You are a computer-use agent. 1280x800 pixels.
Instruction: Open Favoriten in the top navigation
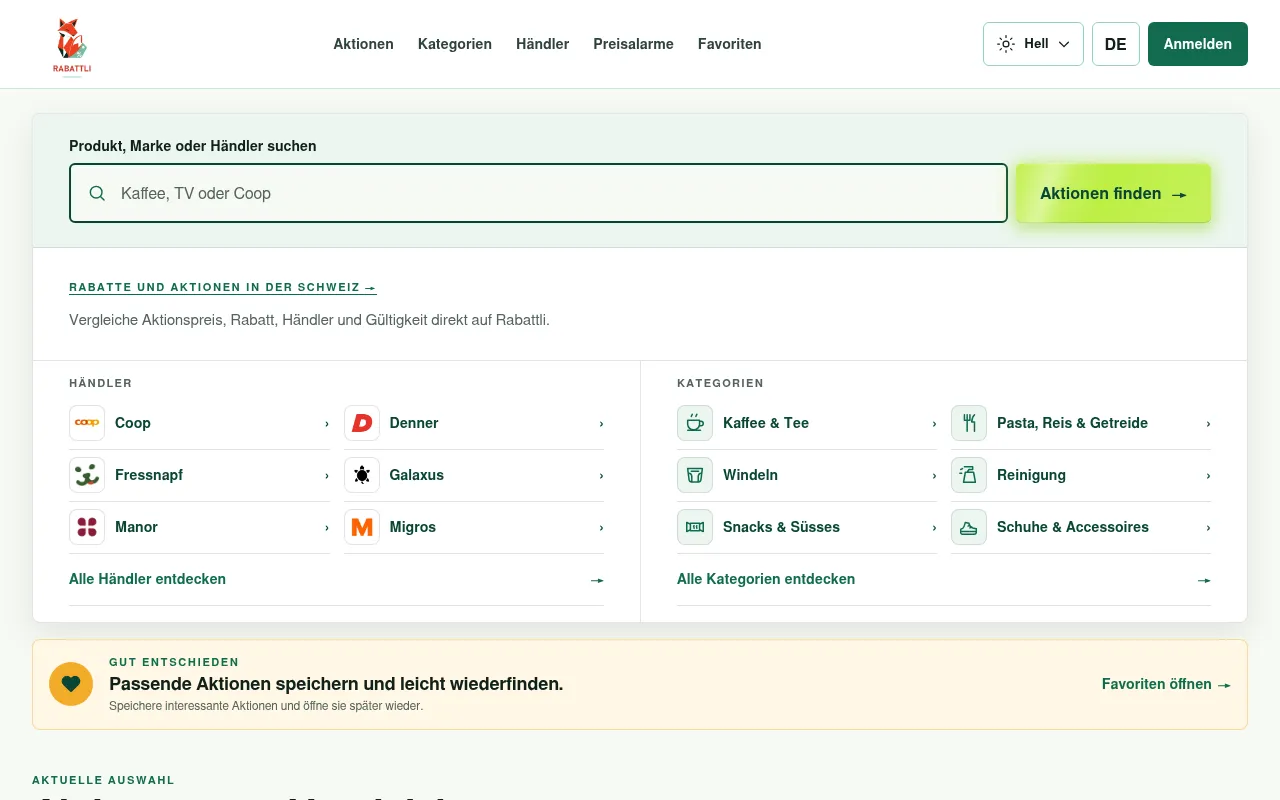(730, 44)
